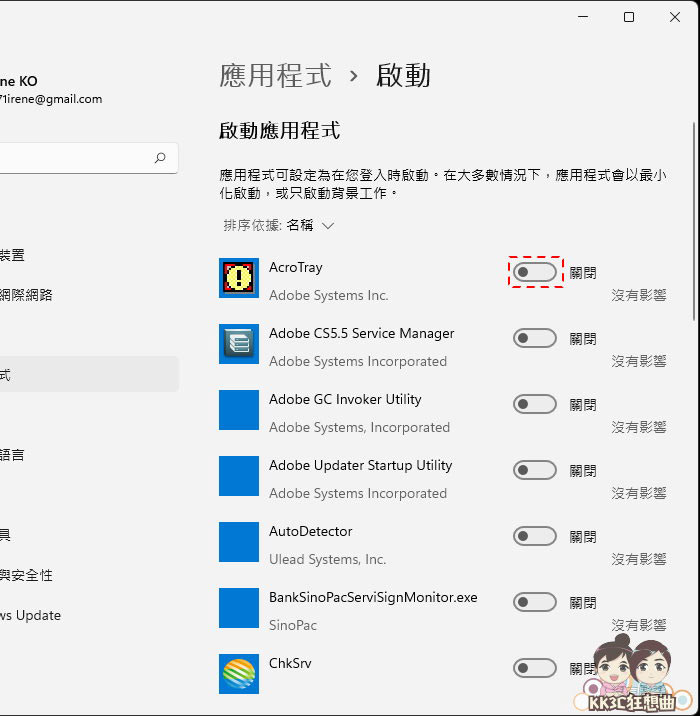Toggle BankSinoPacServiSignMonitor.exe startup switch
The width and height of the screenshot is (700, 716).
point(535,602)
